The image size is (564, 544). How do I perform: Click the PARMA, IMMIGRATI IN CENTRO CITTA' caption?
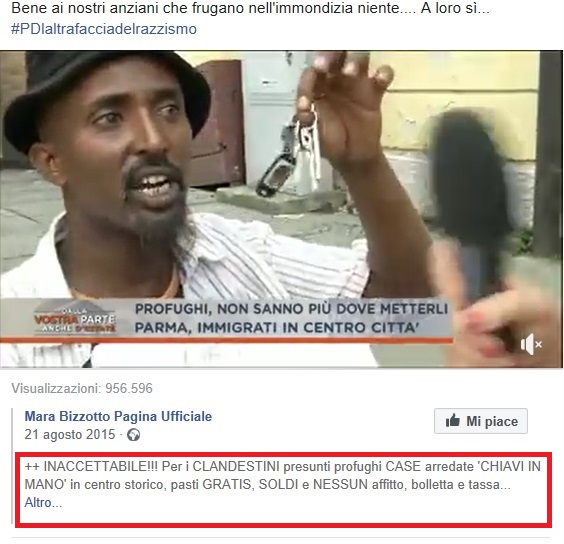(x=275, y=327)
